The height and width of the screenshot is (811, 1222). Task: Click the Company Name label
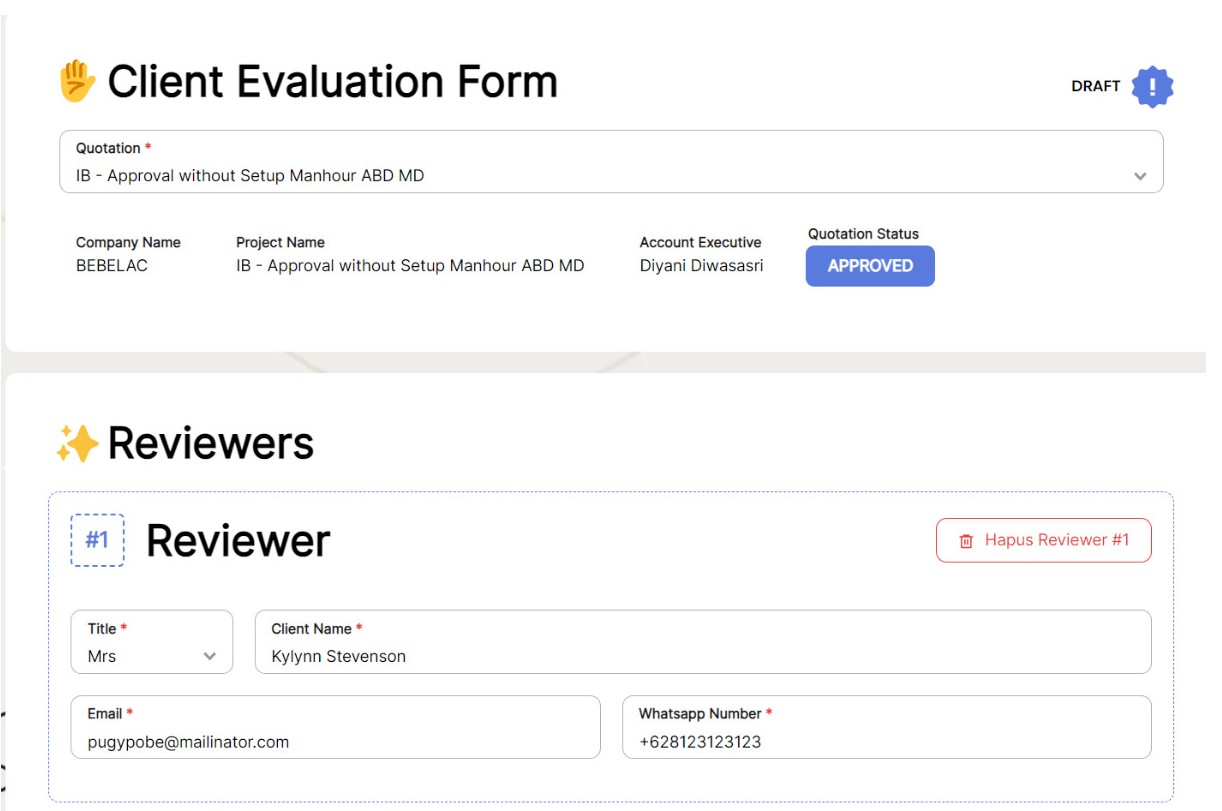(128, 242)
